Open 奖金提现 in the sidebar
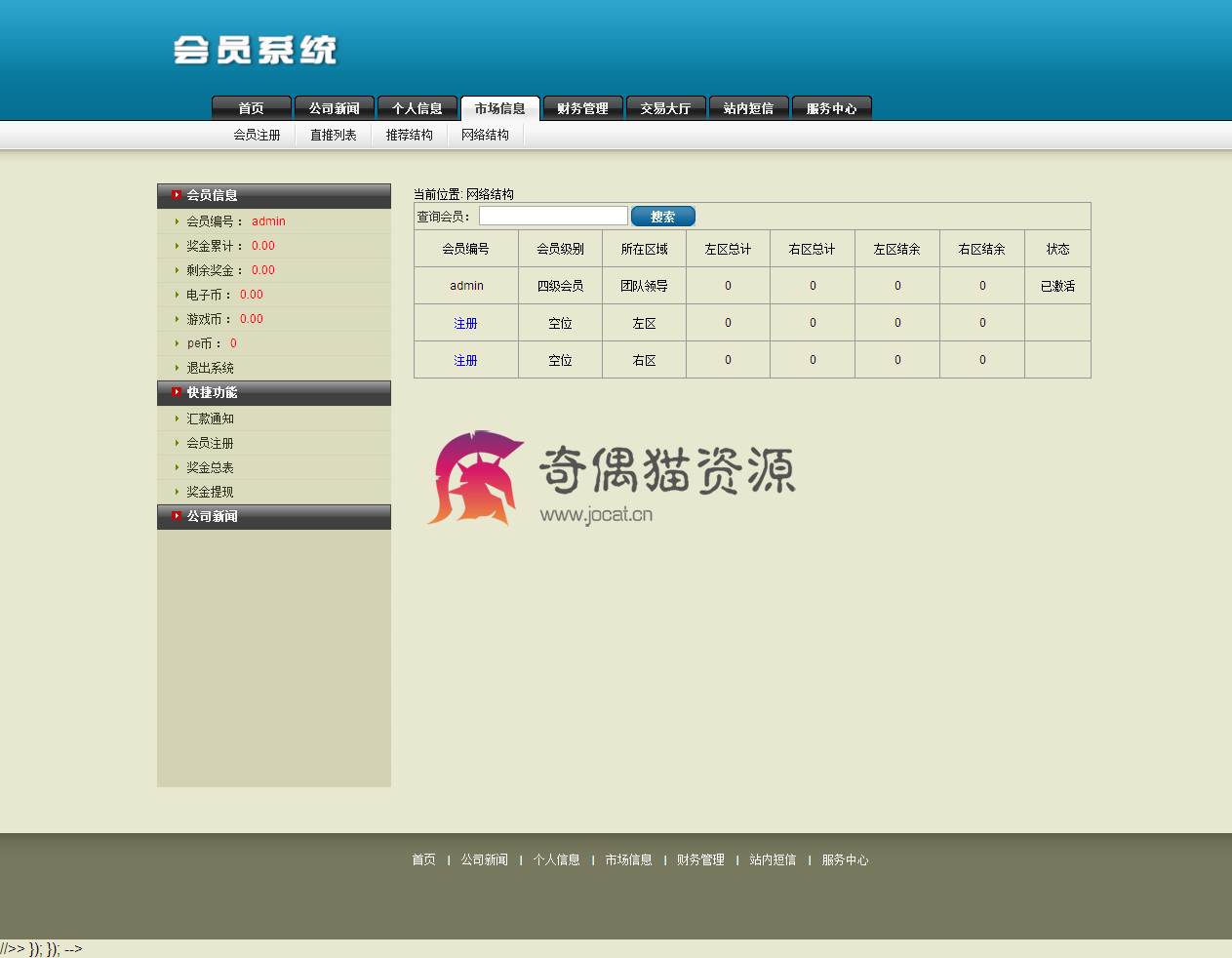 [x=211, y=492]
